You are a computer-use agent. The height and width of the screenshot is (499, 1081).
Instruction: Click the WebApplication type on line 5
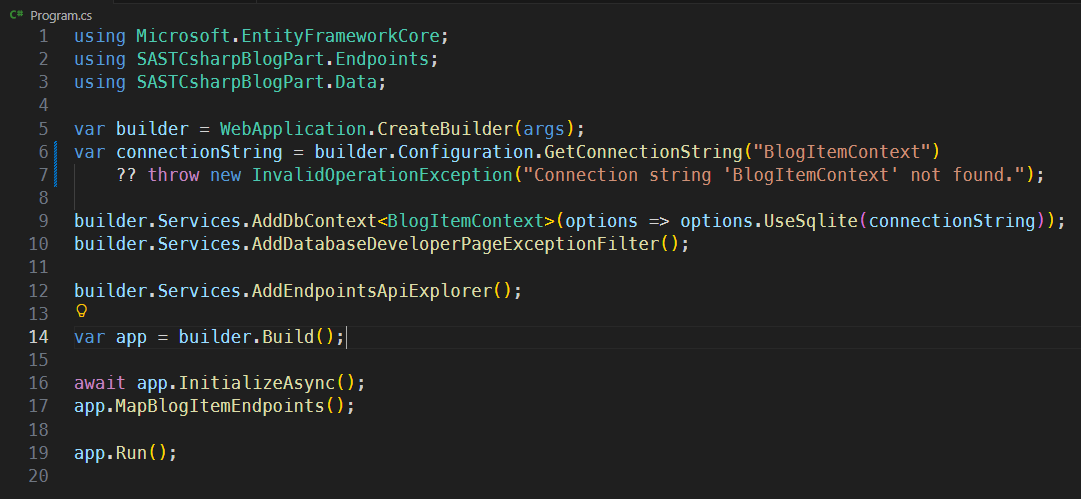[293, 129]
